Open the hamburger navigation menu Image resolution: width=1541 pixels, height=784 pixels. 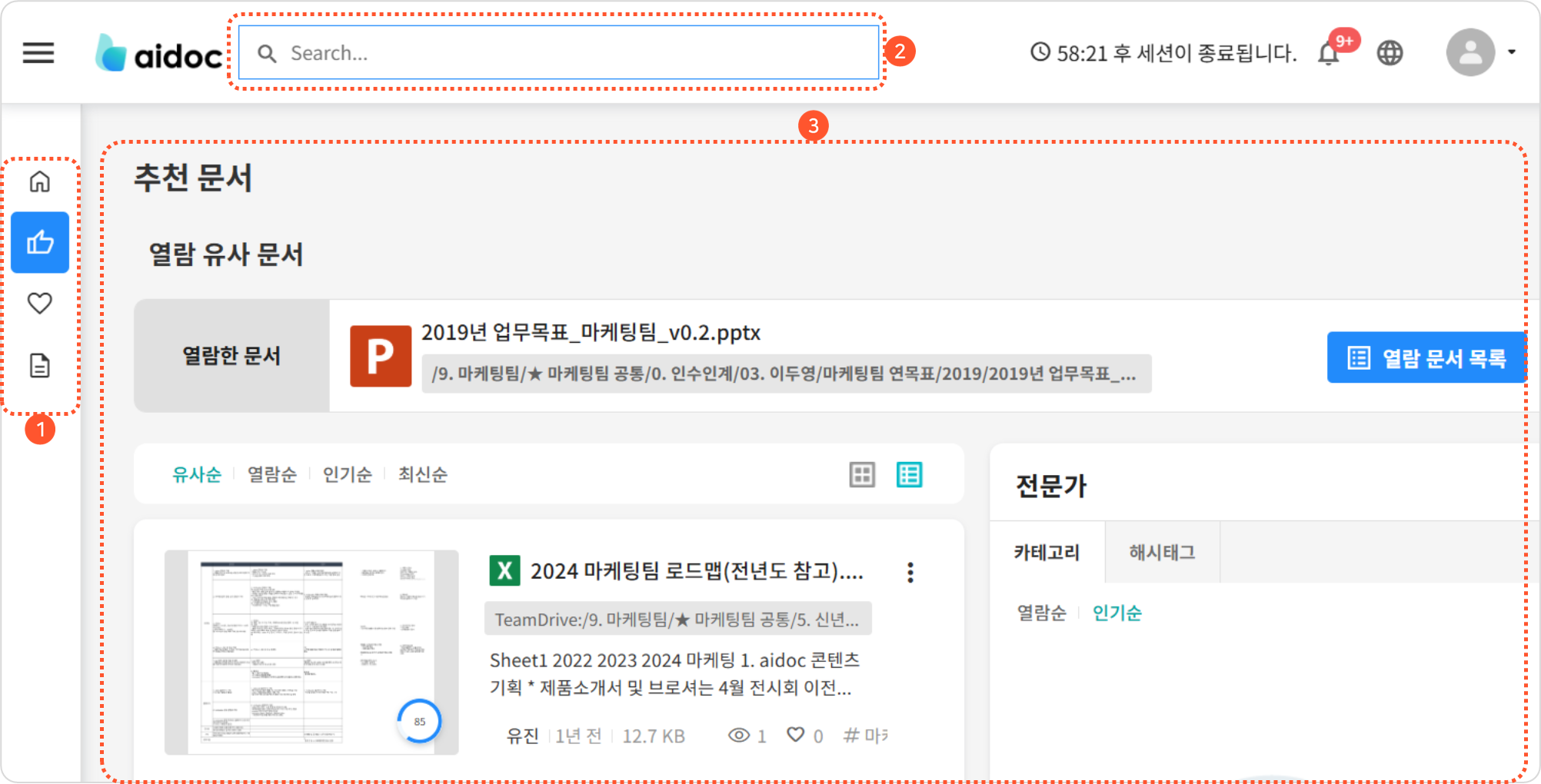pyautogui.click(x=38, y=53)
